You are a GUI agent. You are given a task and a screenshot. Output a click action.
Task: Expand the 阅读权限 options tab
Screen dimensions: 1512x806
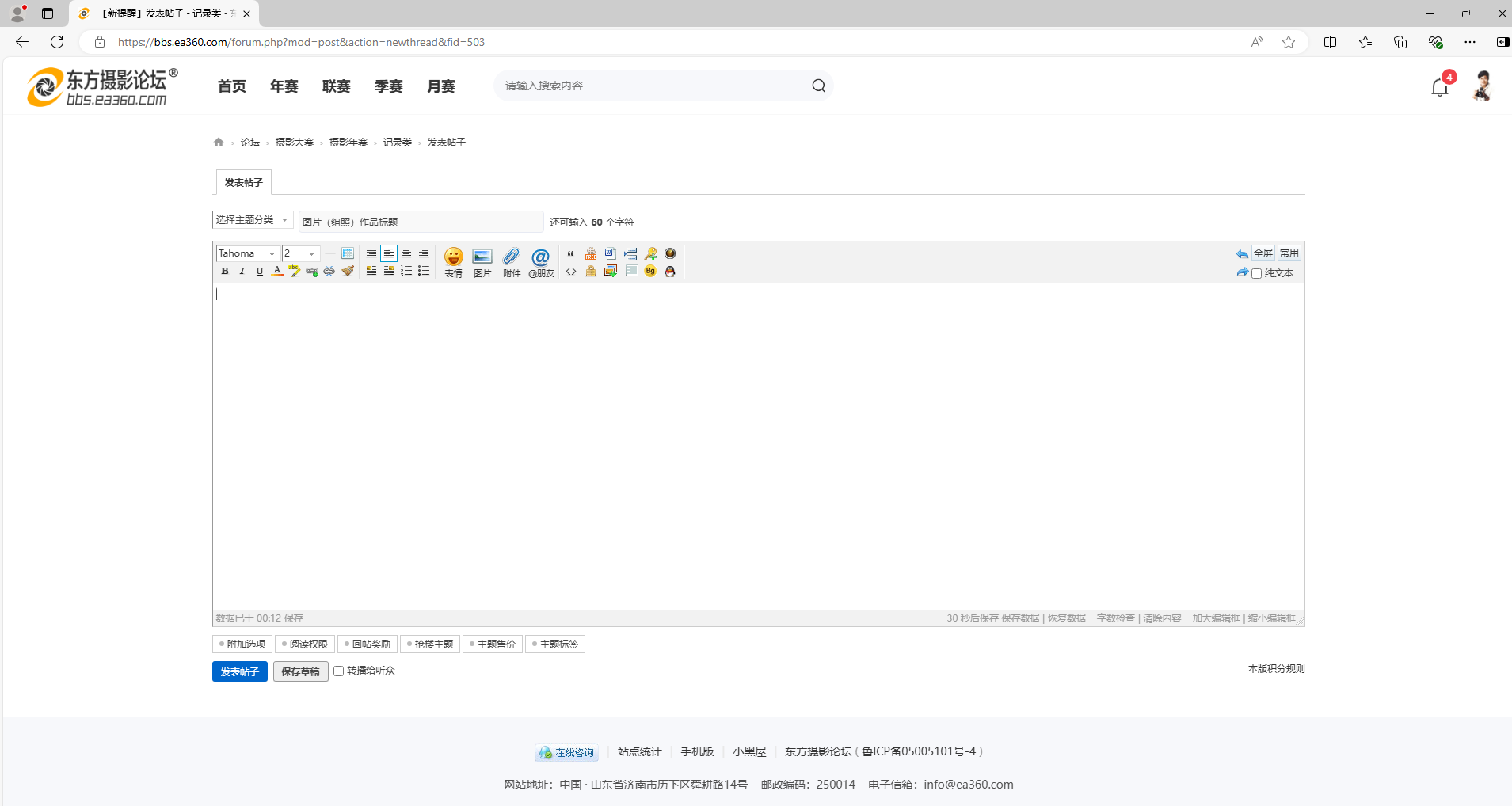305,644
